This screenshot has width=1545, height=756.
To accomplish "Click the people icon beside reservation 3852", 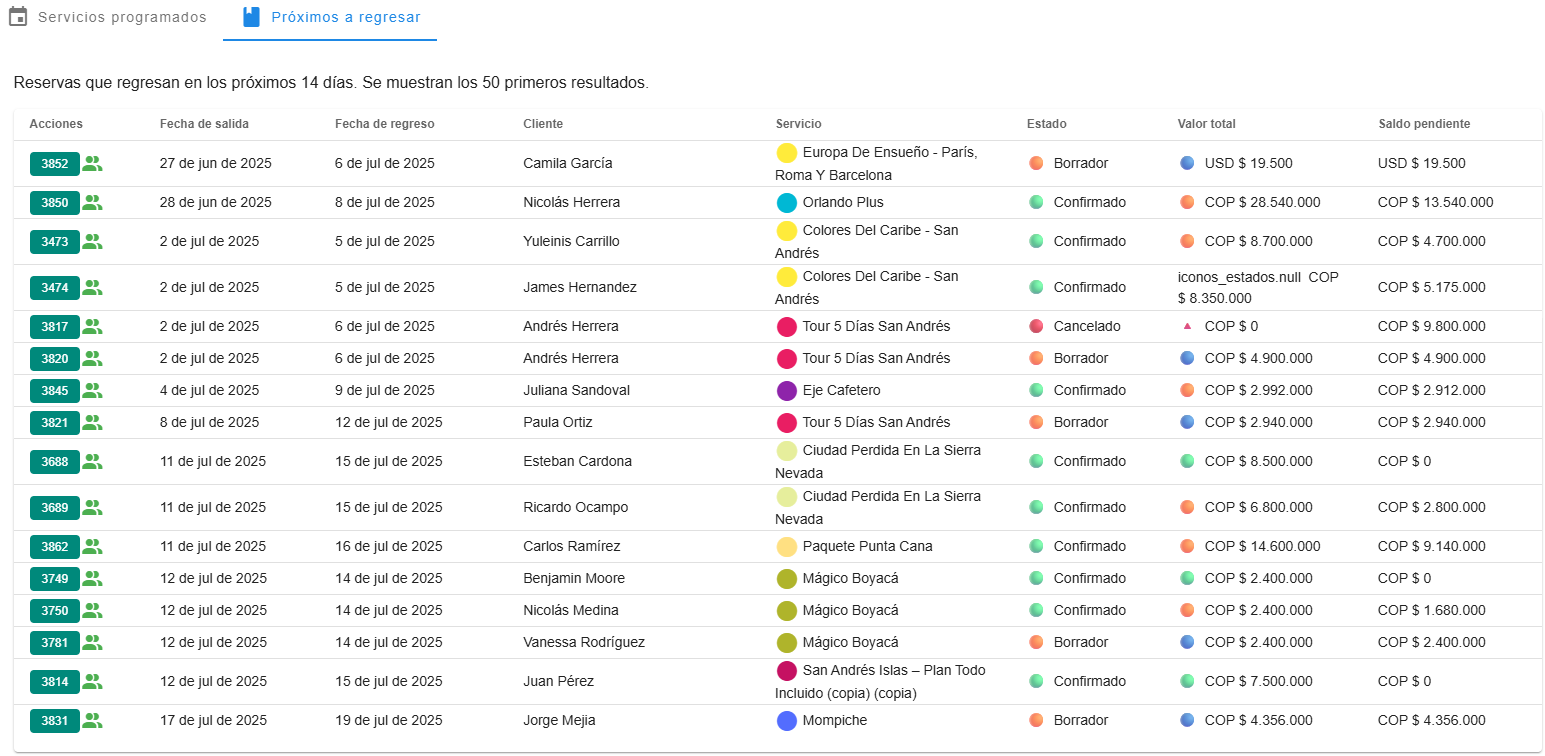I will pyautogui.click(x=92, y=163).
